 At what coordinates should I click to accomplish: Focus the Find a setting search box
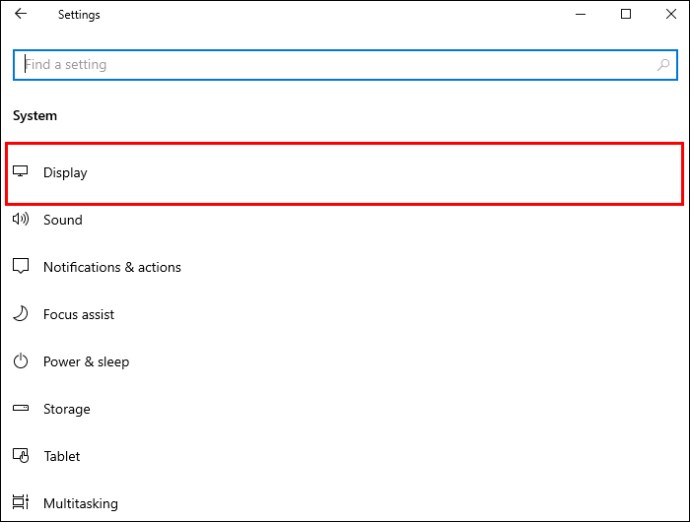(330, 65)
